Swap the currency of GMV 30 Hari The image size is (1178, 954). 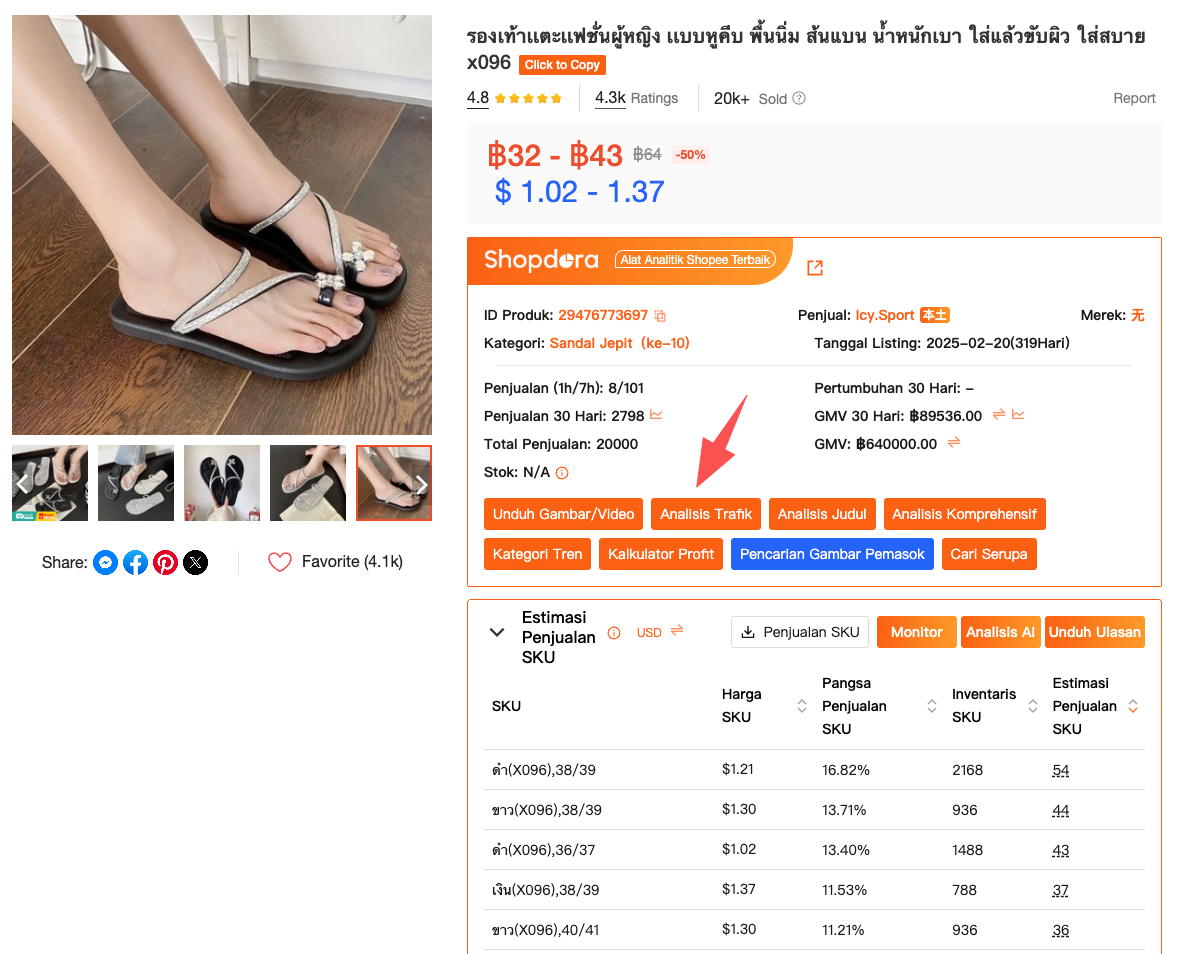(998, 415)
